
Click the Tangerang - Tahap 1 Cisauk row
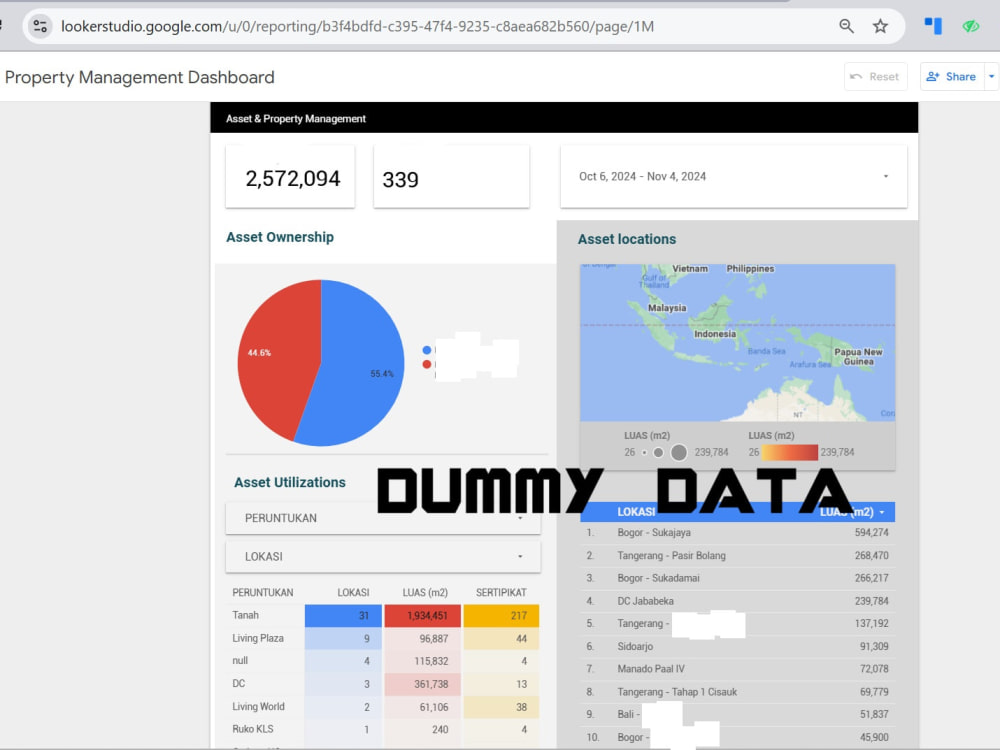click(x=737, y=692)
